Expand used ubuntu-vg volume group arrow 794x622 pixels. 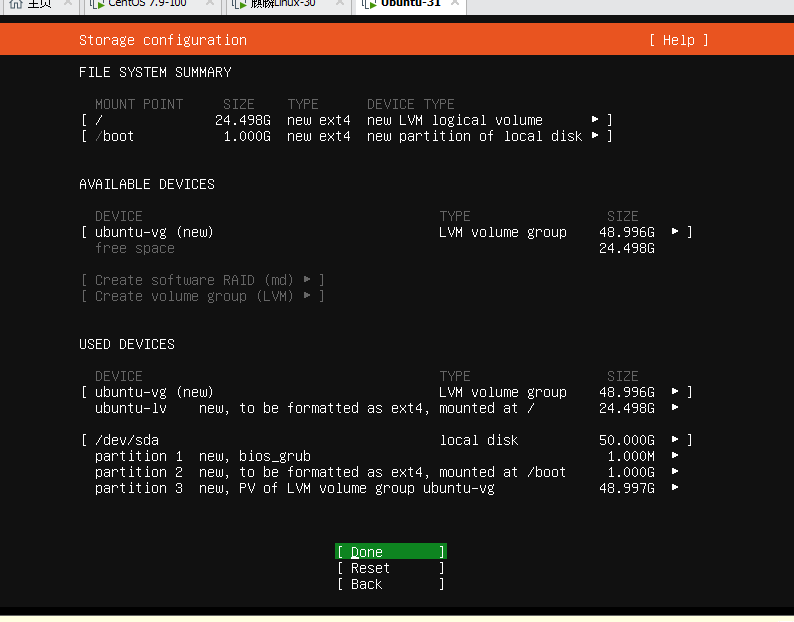674,392
